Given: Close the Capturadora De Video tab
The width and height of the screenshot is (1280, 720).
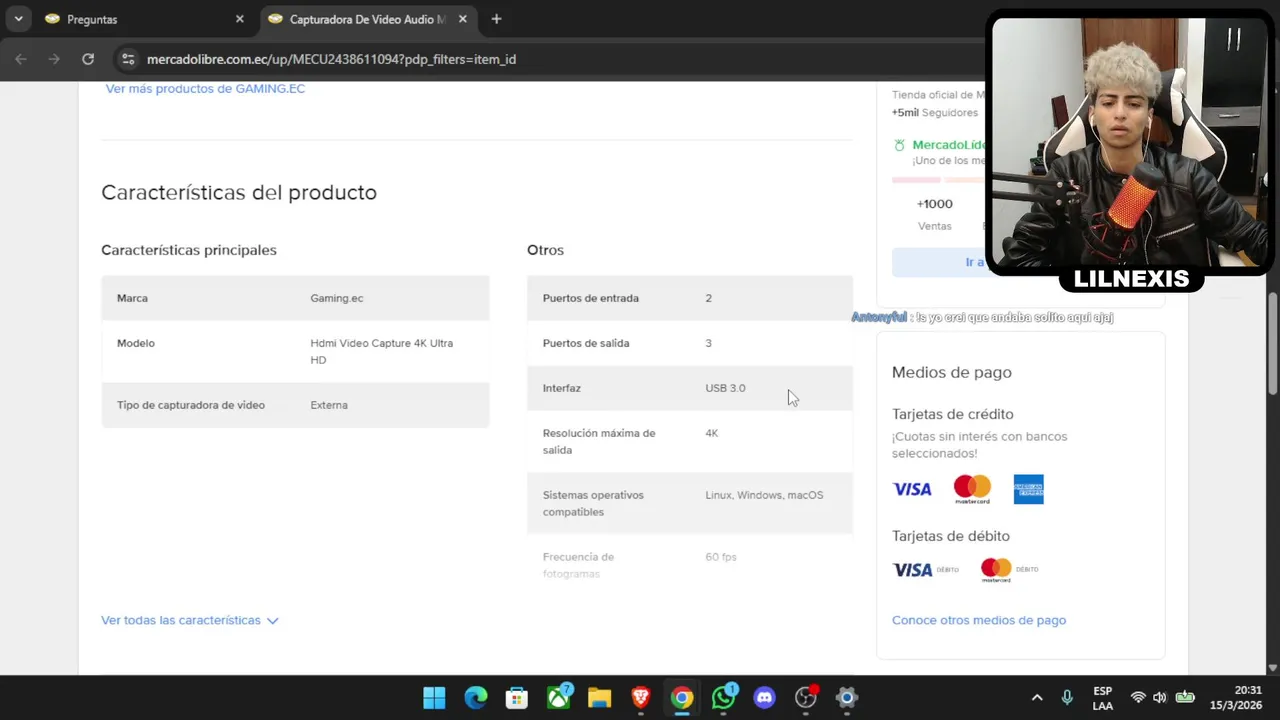Looking at the screenshot, I should (x=462, y=19).
